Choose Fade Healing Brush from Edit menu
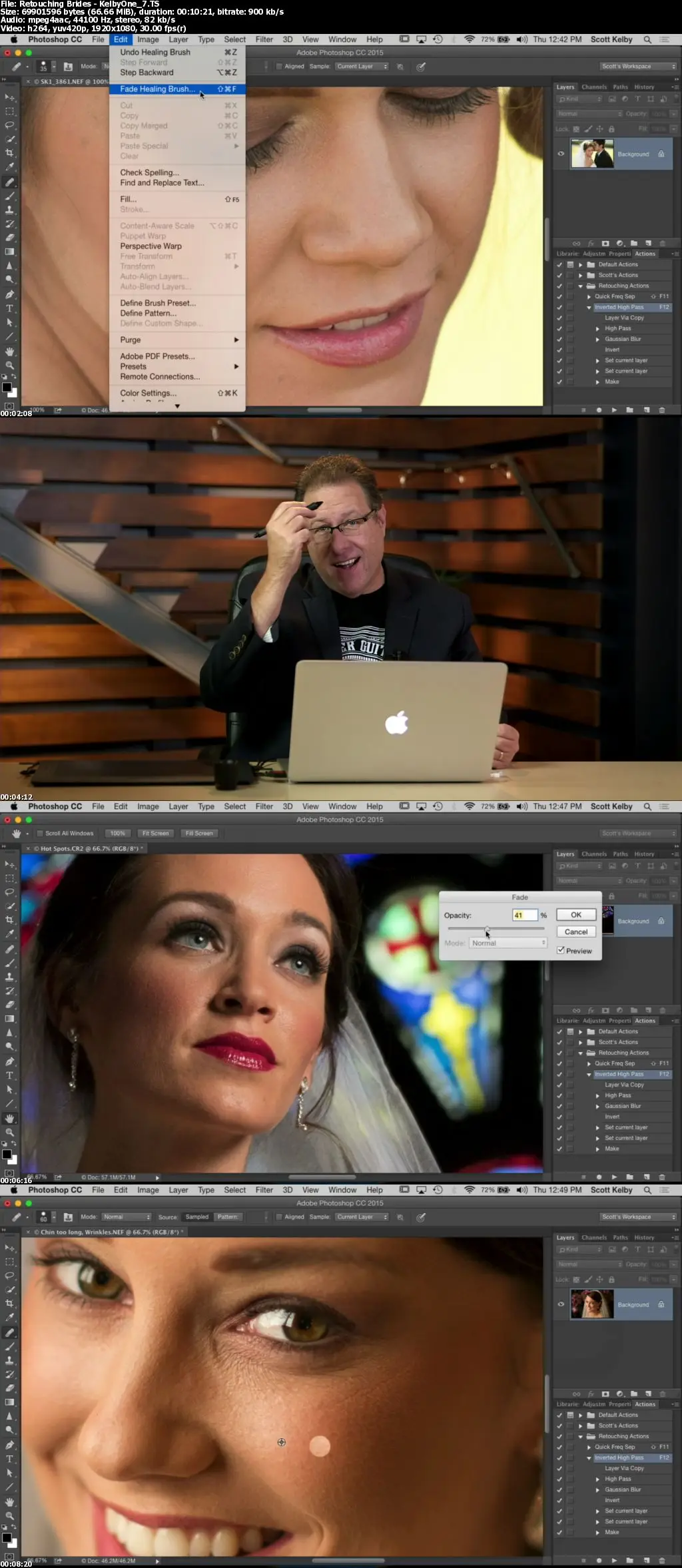Screen dimensions: 682x1568 (x=177, y=89)
